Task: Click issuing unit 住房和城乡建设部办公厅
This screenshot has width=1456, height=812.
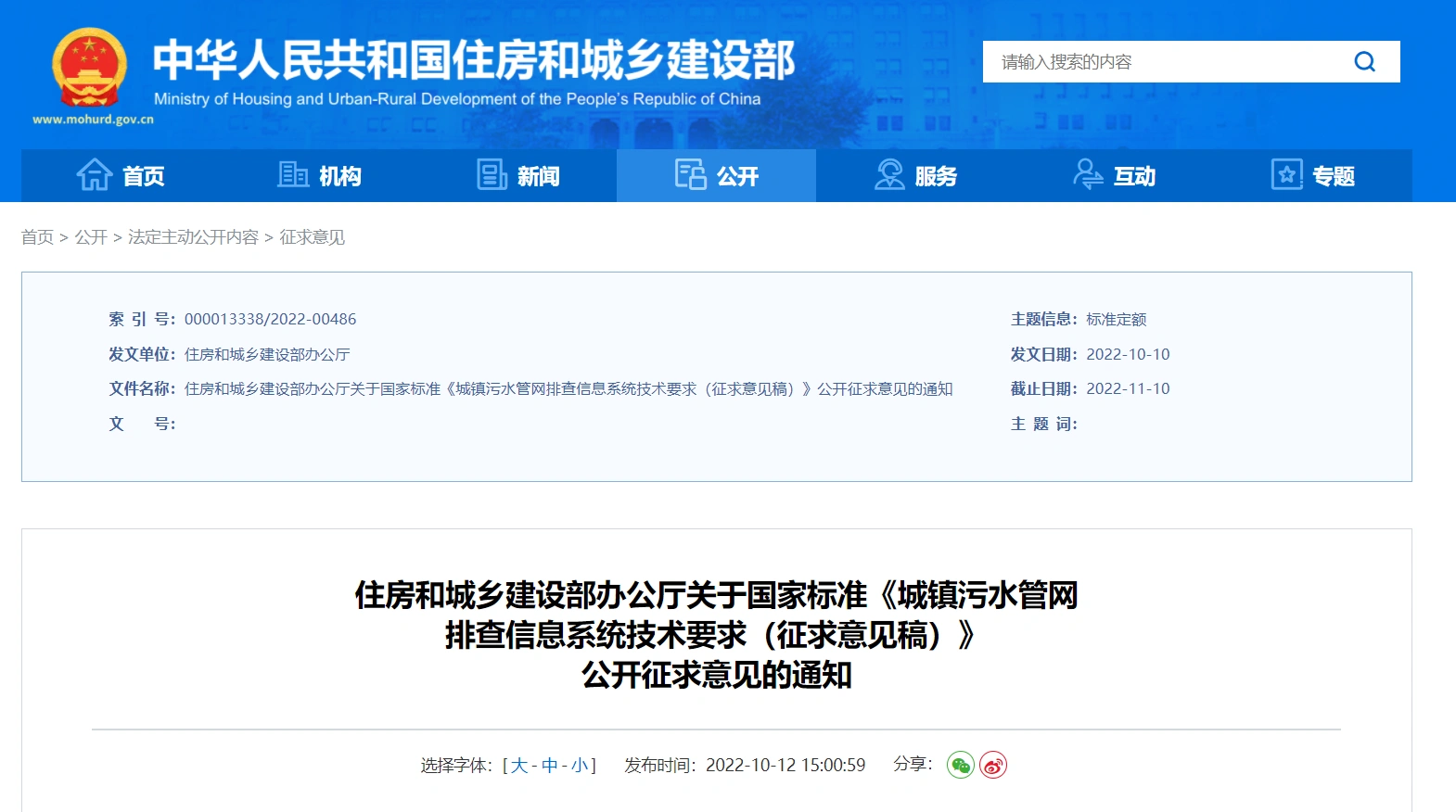Action: 267,354
